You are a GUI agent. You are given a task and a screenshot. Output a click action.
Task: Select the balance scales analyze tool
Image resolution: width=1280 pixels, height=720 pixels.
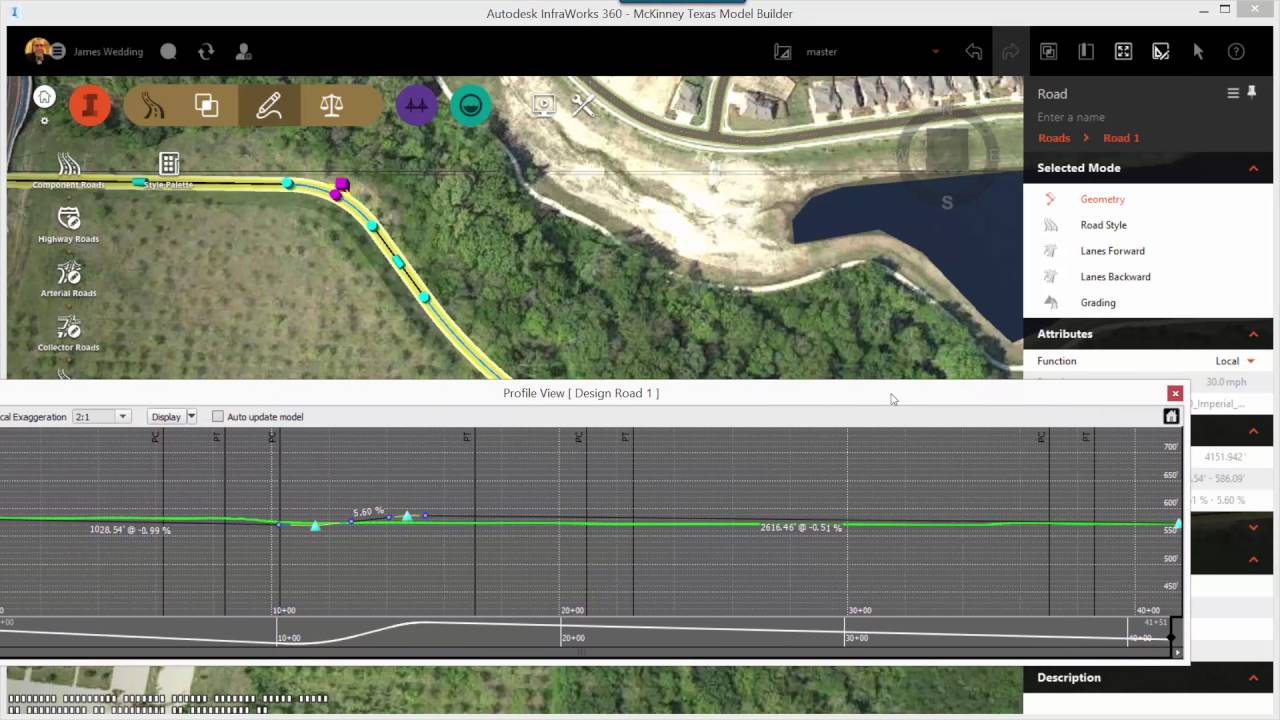click(x=331, y=105)
